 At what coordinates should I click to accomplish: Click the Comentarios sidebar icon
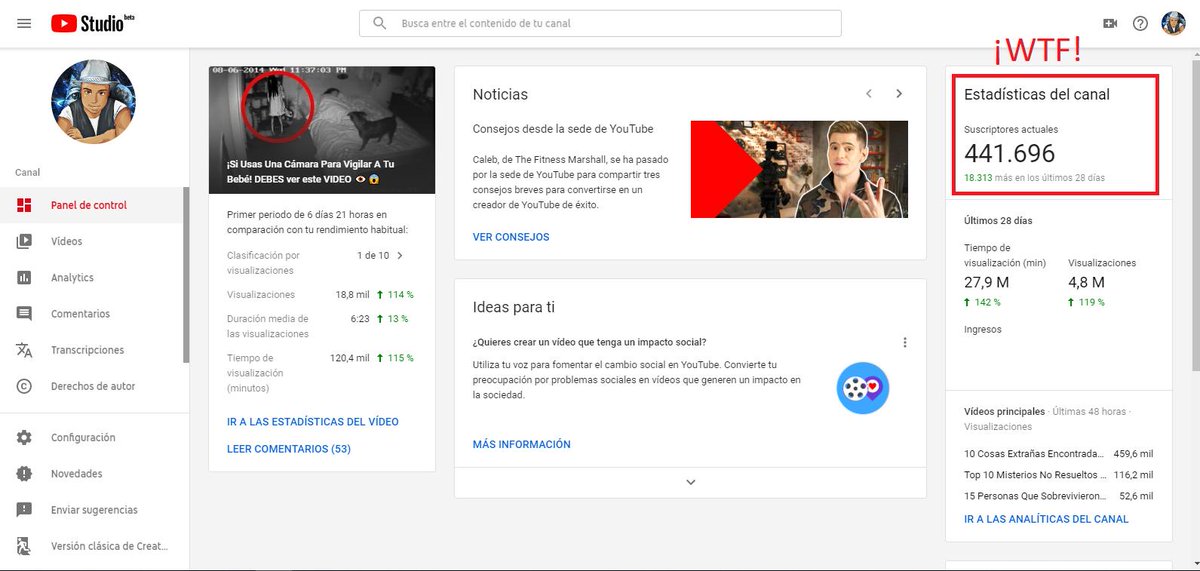[24, 314]
